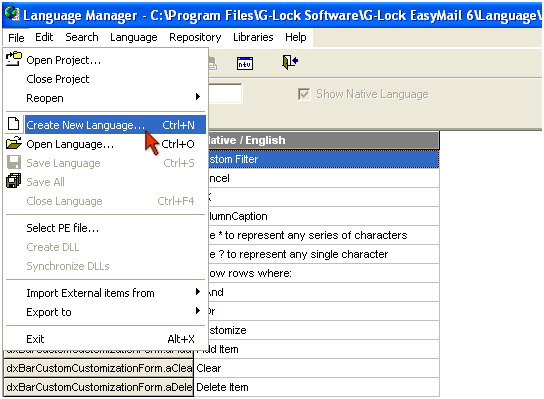
Task: Select Create New Language... menu entry
Action: point(105,125)
